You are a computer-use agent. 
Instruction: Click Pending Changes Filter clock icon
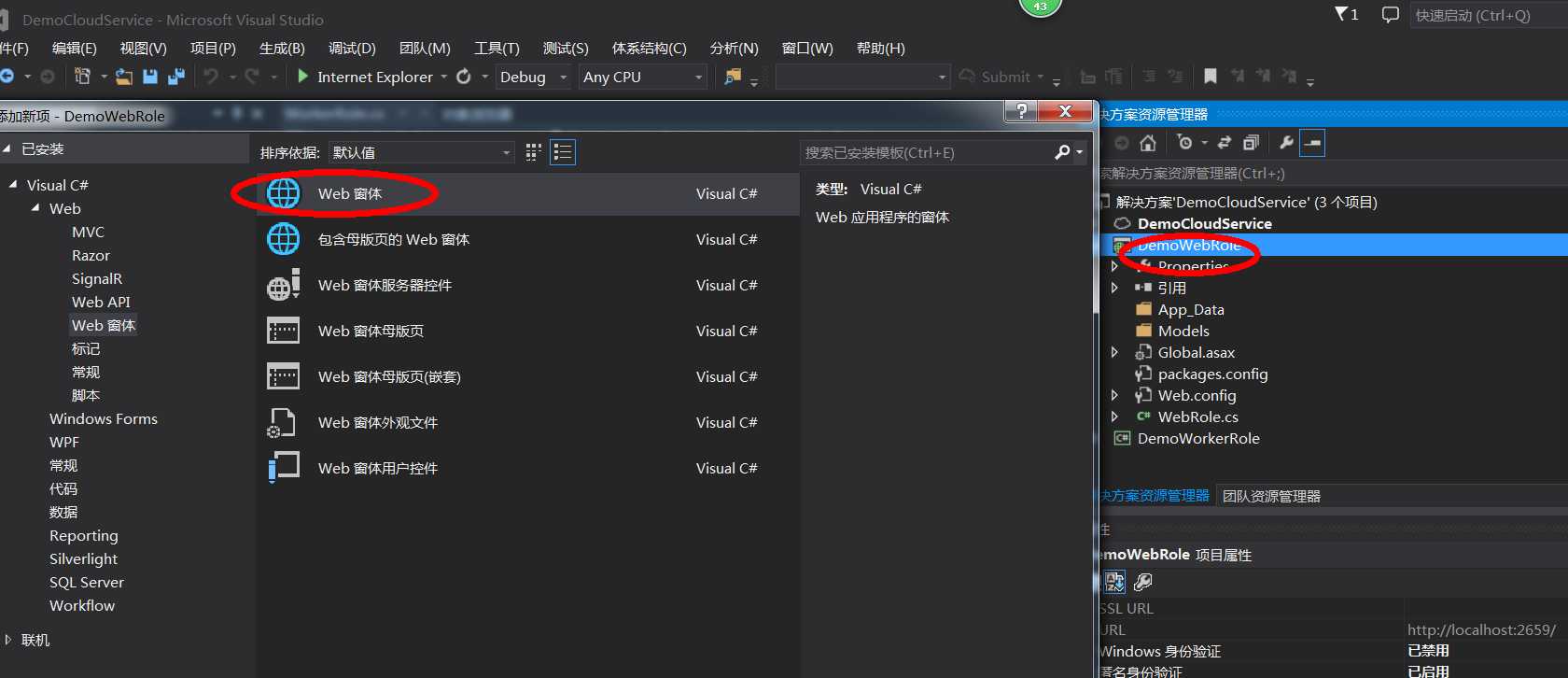click(1185, 143)
